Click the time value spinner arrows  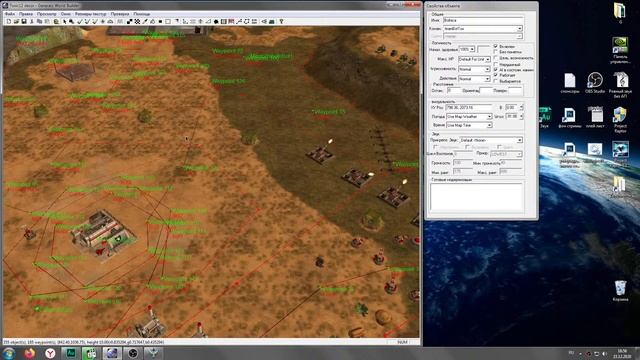(521, 116)
